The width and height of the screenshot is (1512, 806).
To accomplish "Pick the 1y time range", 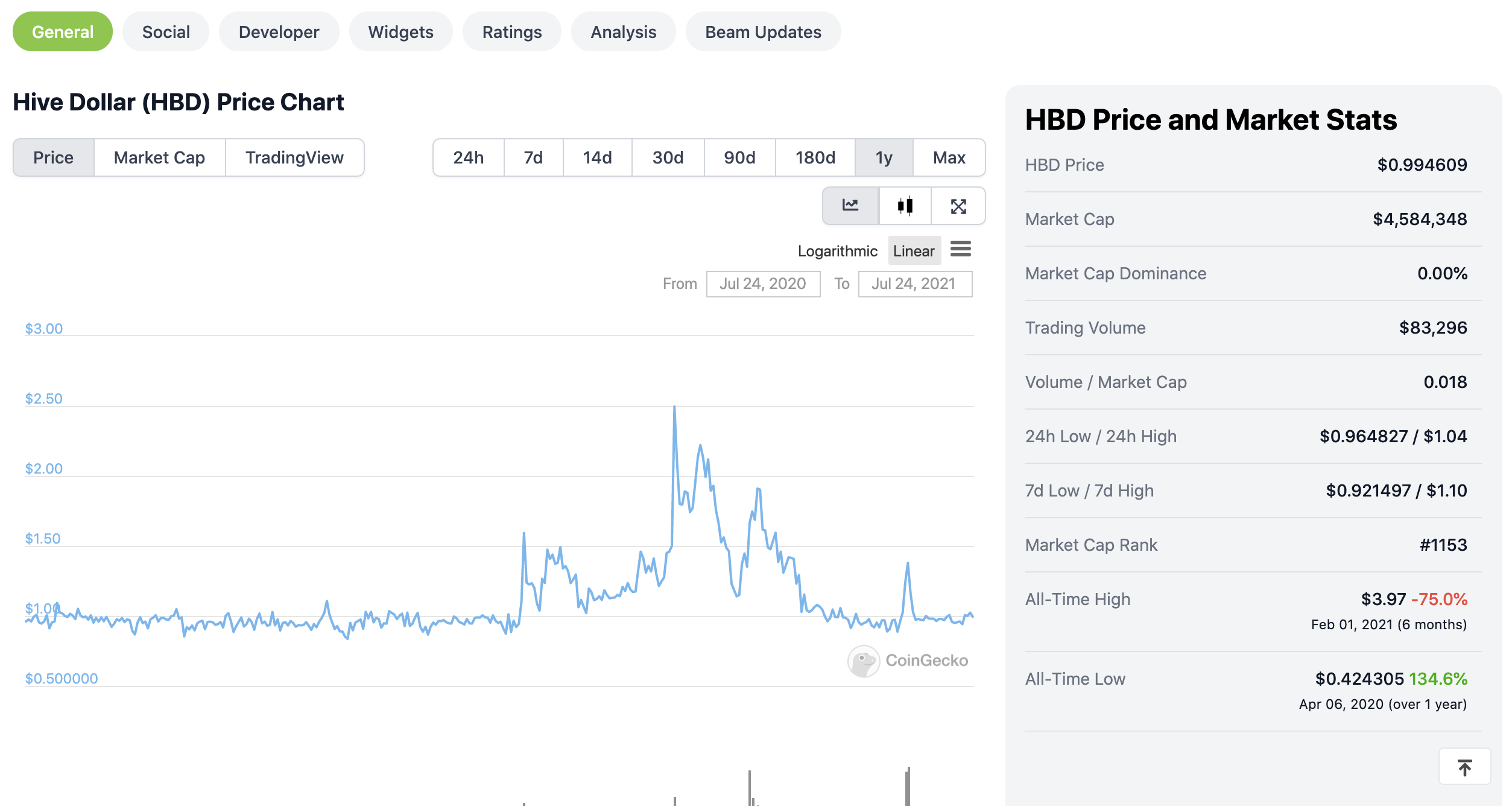I will [884, 157].
